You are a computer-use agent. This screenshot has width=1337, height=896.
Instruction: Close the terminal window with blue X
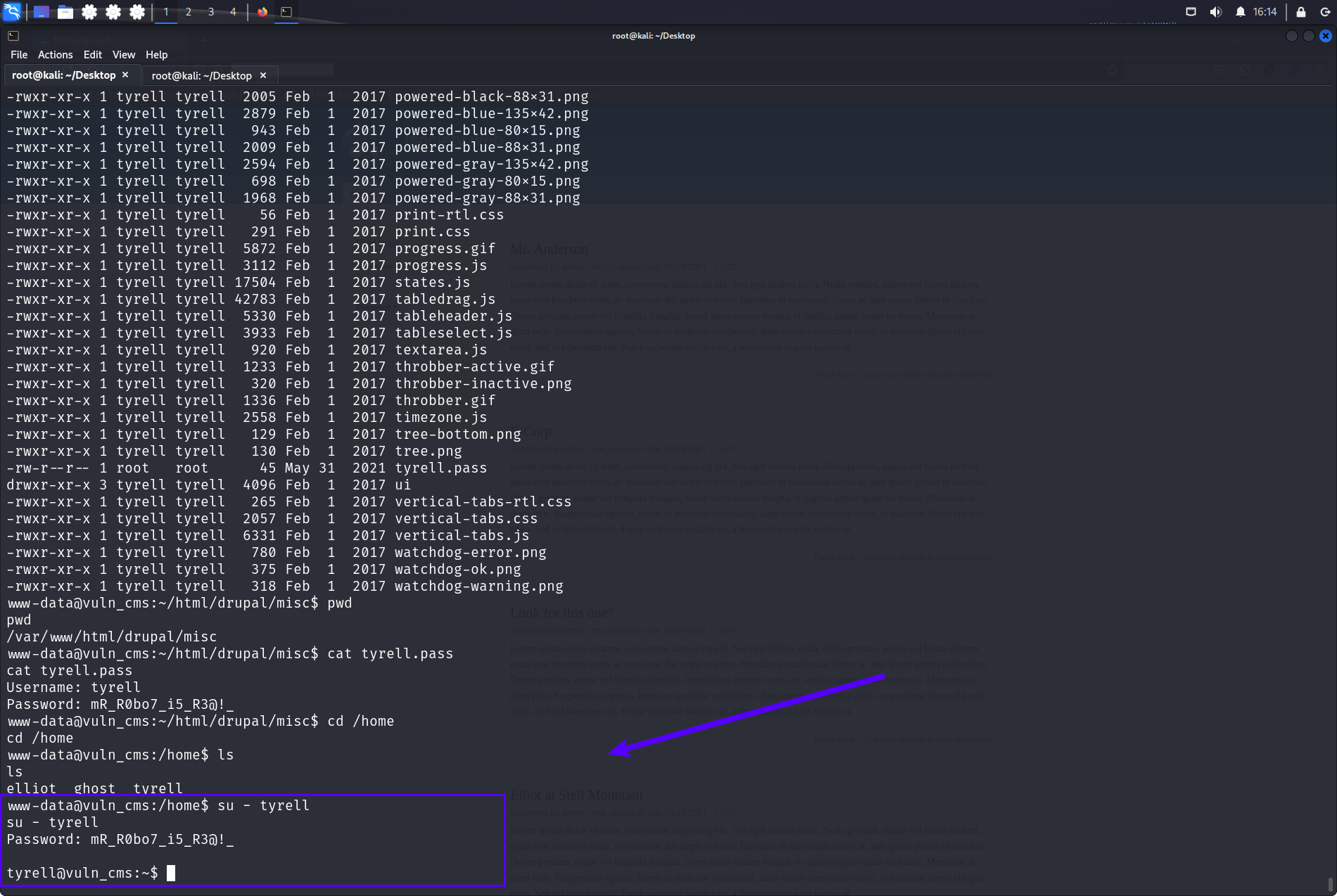click(1325, 36)
